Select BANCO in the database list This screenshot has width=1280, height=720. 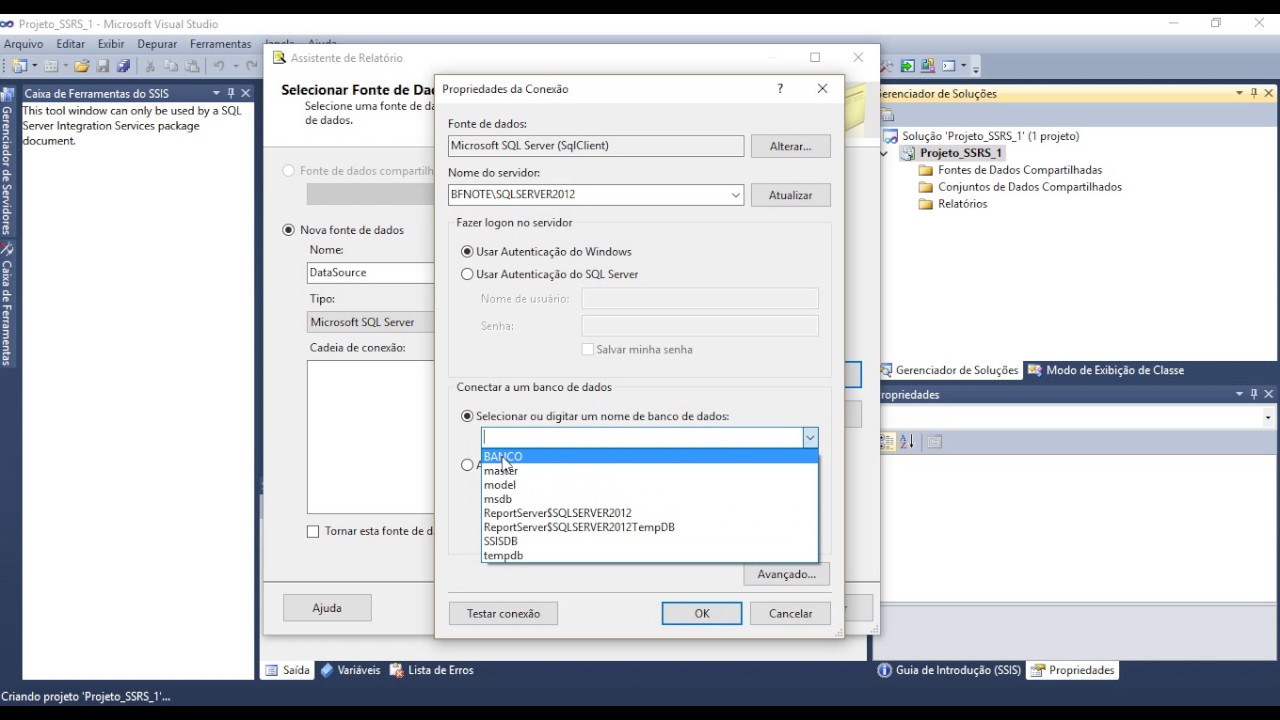pos(650,456)
